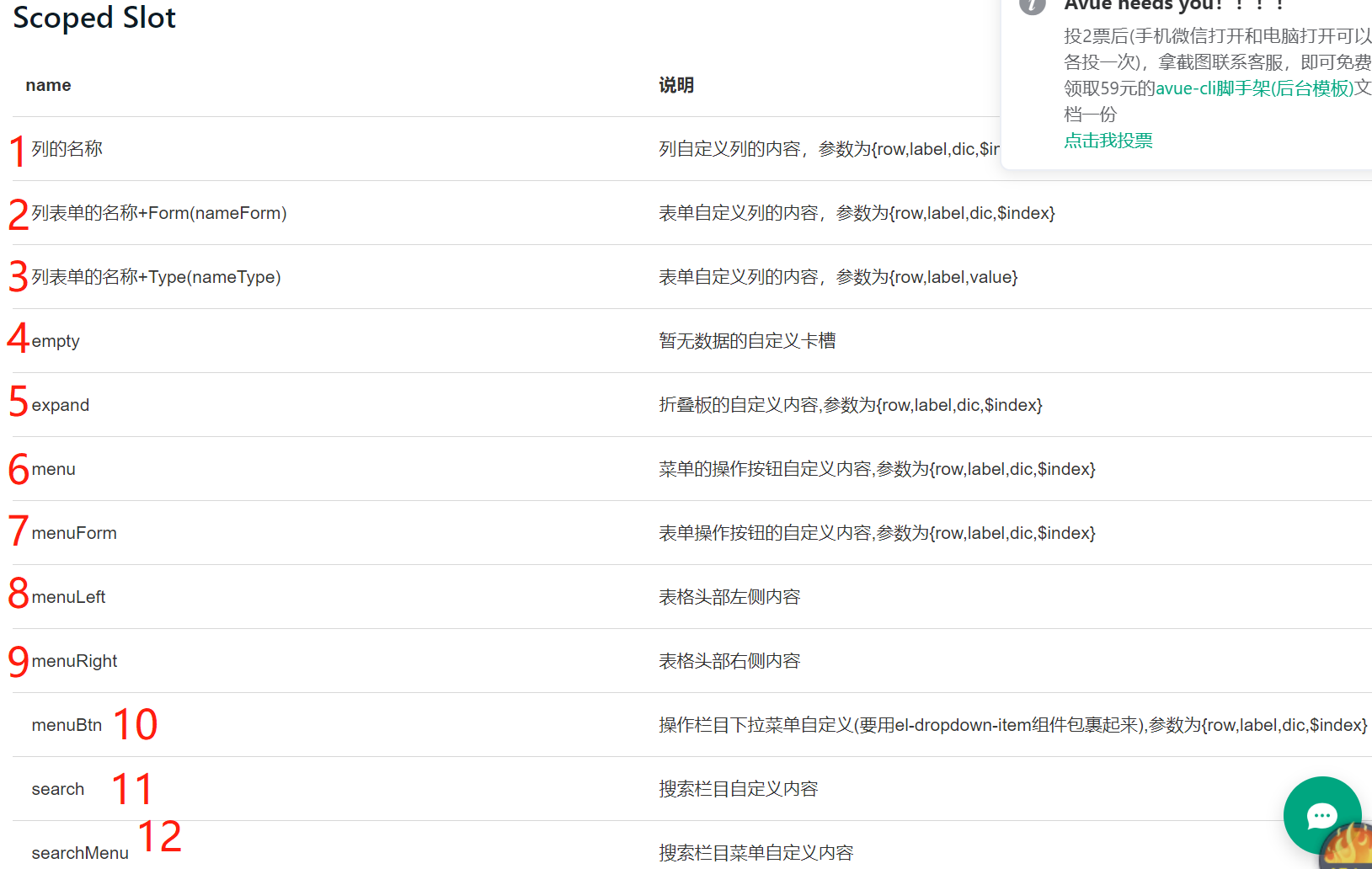Select the search slot row
This screenshot has height=869, width=1372.
click(x=57, y=789)
